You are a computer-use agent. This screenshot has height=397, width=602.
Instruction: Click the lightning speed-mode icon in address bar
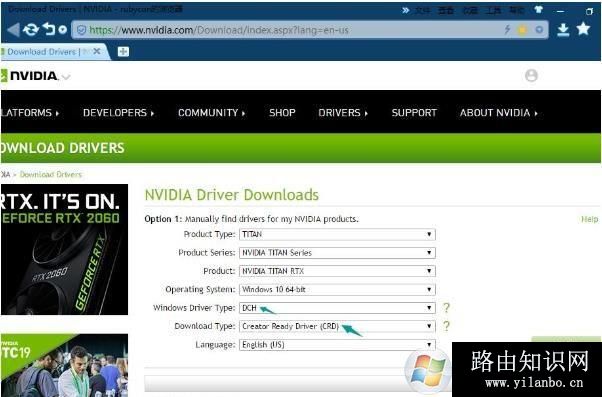[507, 30]
